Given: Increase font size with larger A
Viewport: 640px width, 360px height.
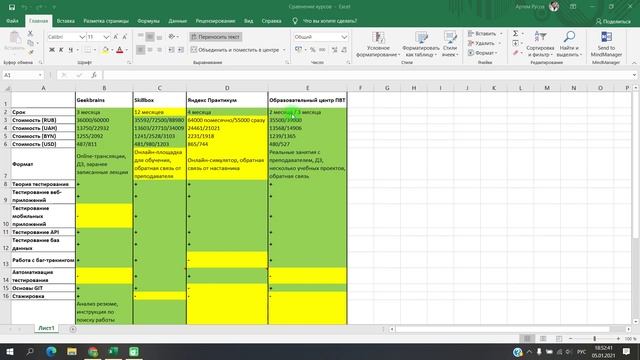Looking at the screenshot, I should pos(116,37).
